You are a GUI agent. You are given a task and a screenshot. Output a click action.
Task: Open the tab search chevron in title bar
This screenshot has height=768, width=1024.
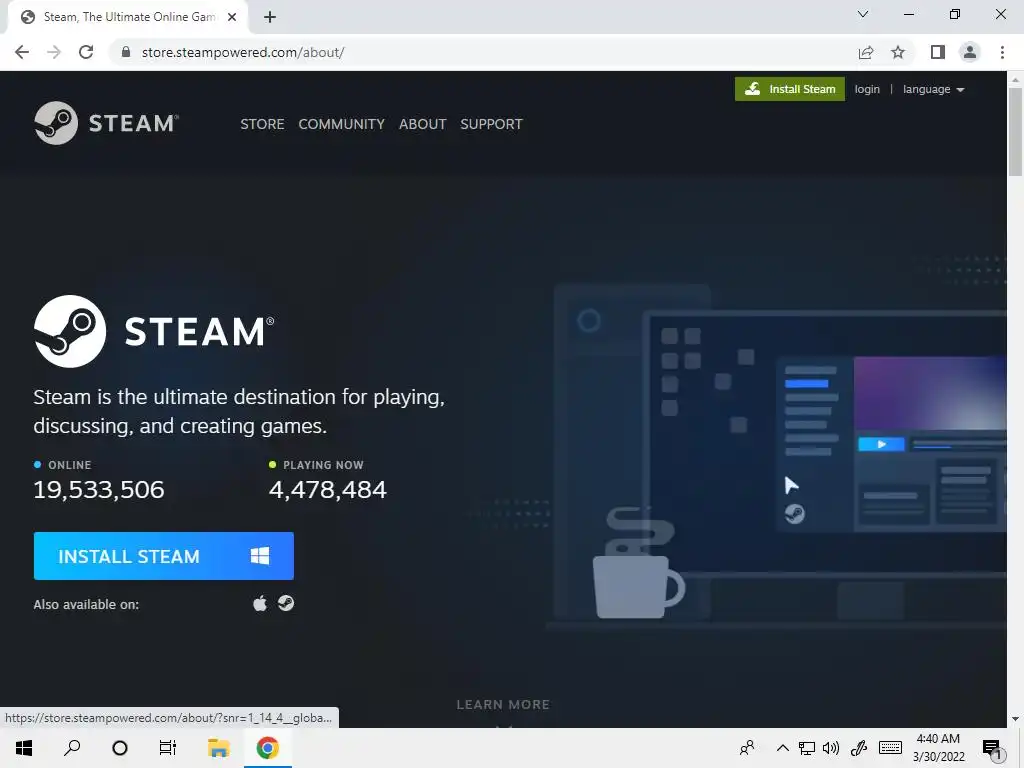click(x=863, y=14)
